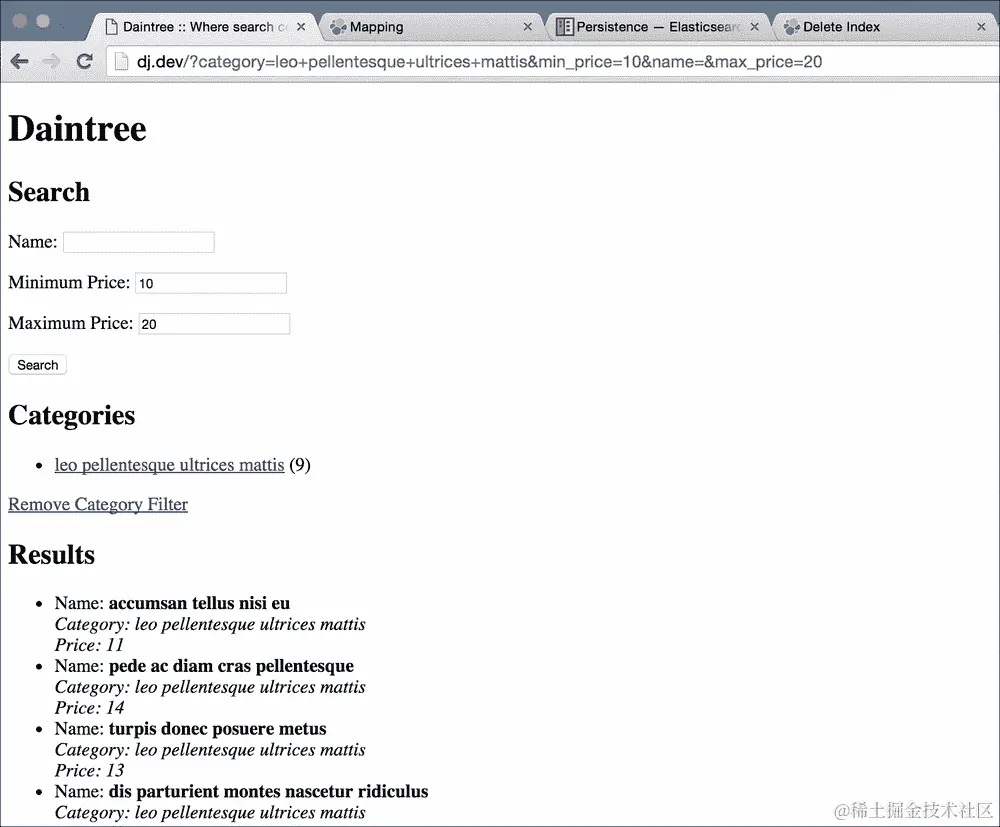The height and width of the screenshot is (827, 1000).
Task: Click the browser forward arrow
Action: [x=52, y=62]
